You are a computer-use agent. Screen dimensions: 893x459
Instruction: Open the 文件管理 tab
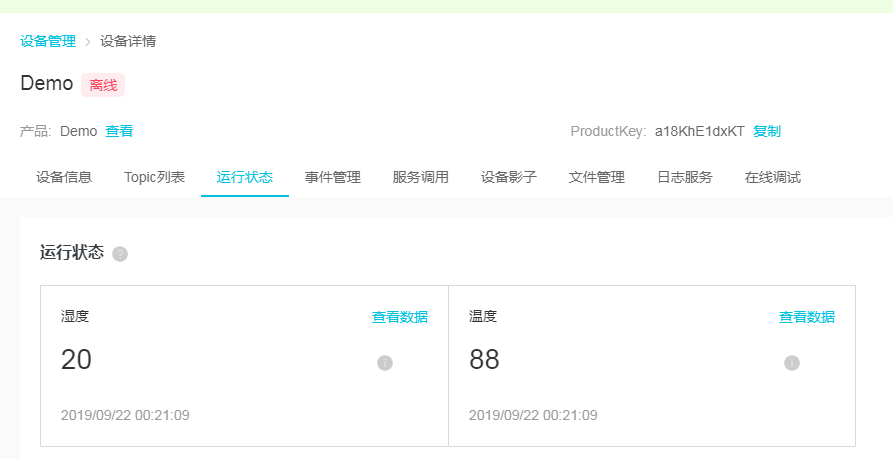pyautogui.click(x=597, y=177)
